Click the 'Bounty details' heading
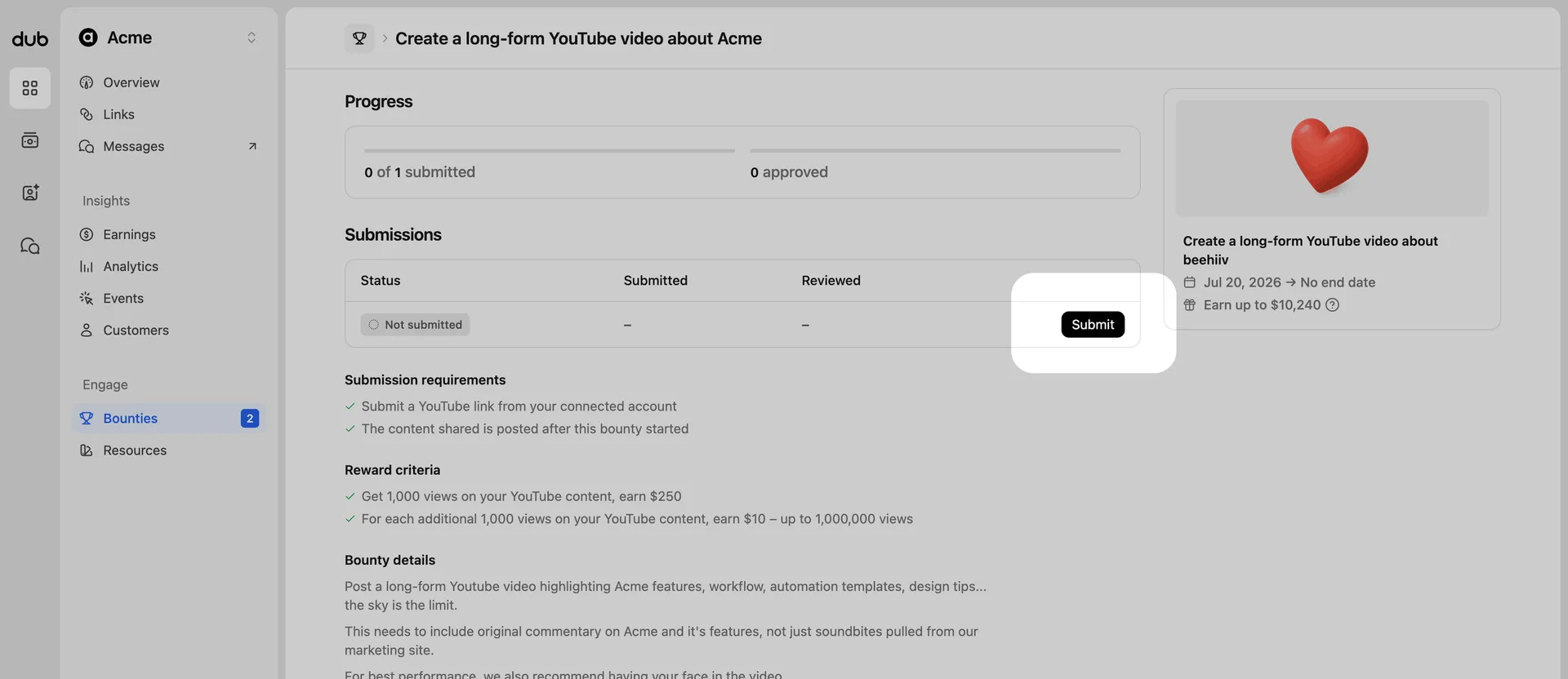Screen dimensions: 1568x679 (x=390, y=560)
